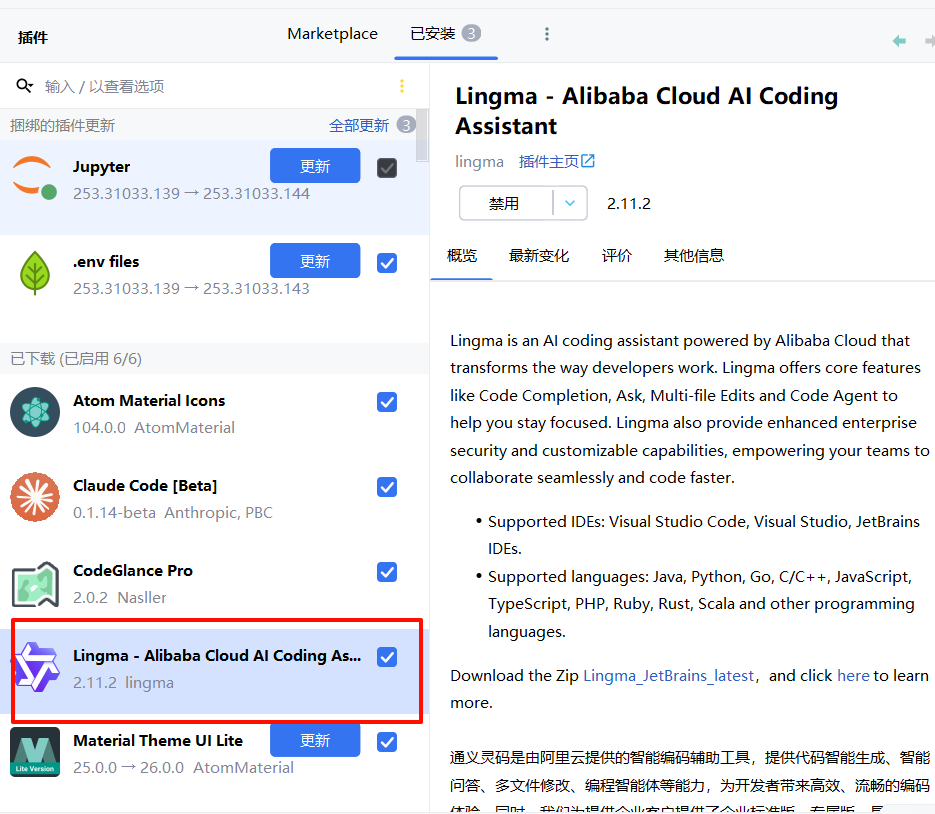935x814 pixels.
Task: Open the 评价 tab
Action: coord(617,256)
